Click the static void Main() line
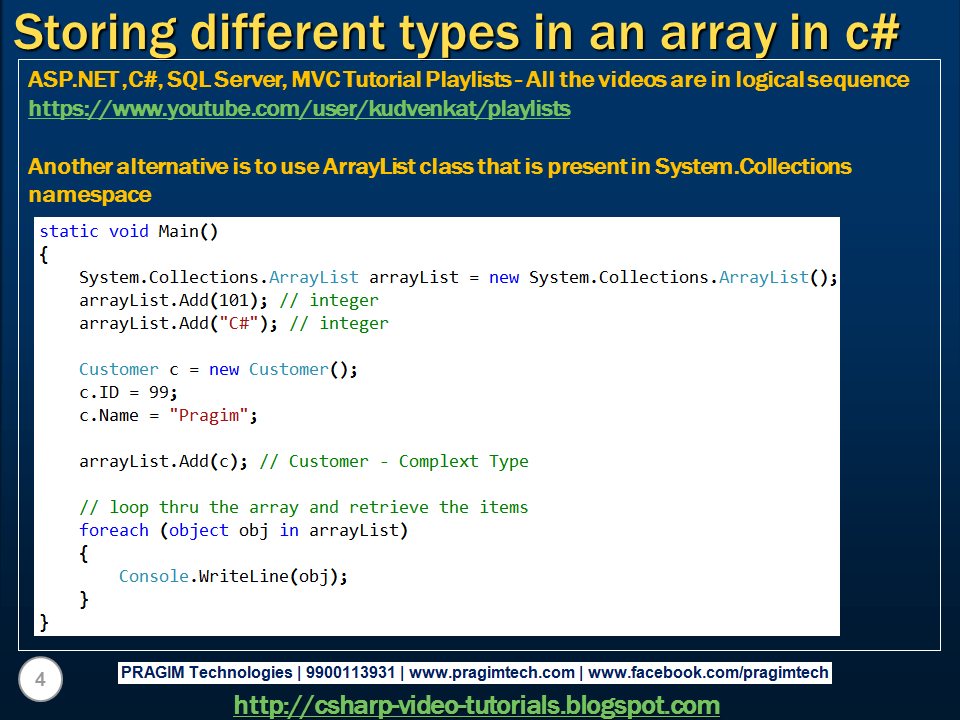Viewport: 960px width, 720px height. pyautogui.click(x=130, y=231)
